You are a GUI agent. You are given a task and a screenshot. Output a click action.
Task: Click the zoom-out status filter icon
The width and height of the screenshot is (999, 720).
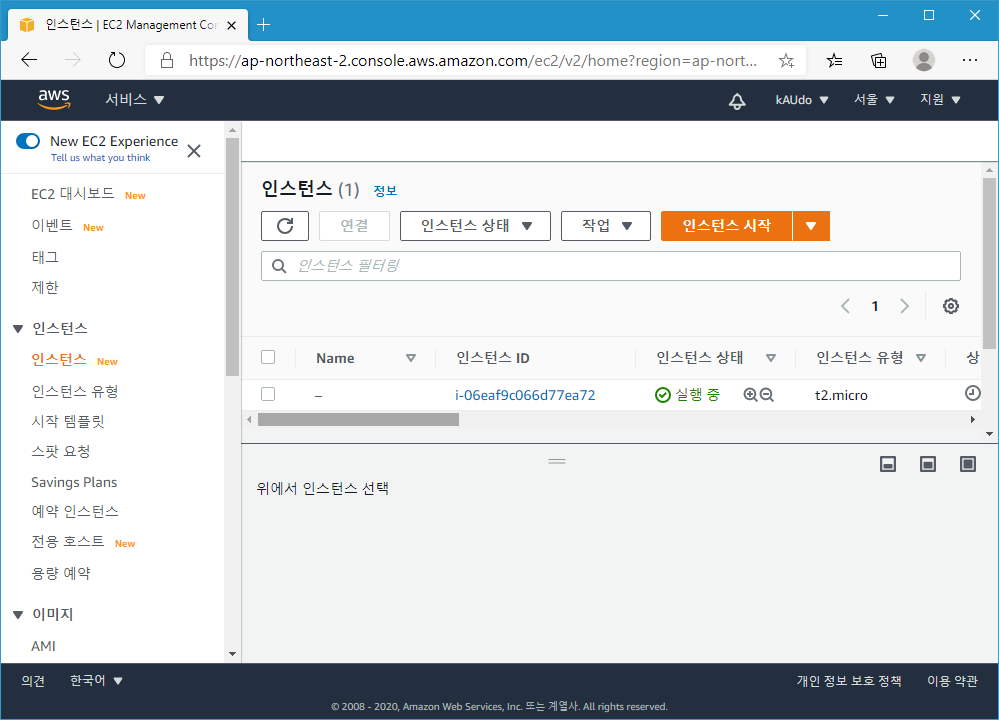click(x=766, y=395)
